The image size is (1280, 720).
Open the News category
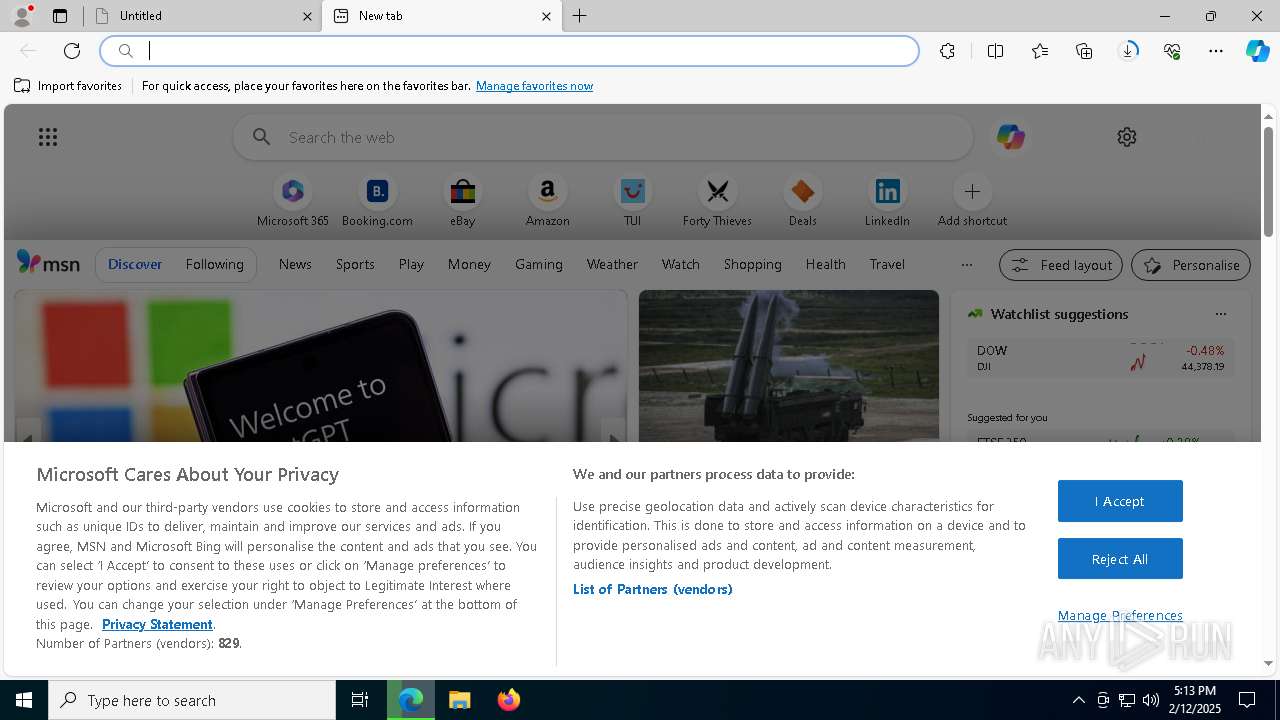point(295,264)
